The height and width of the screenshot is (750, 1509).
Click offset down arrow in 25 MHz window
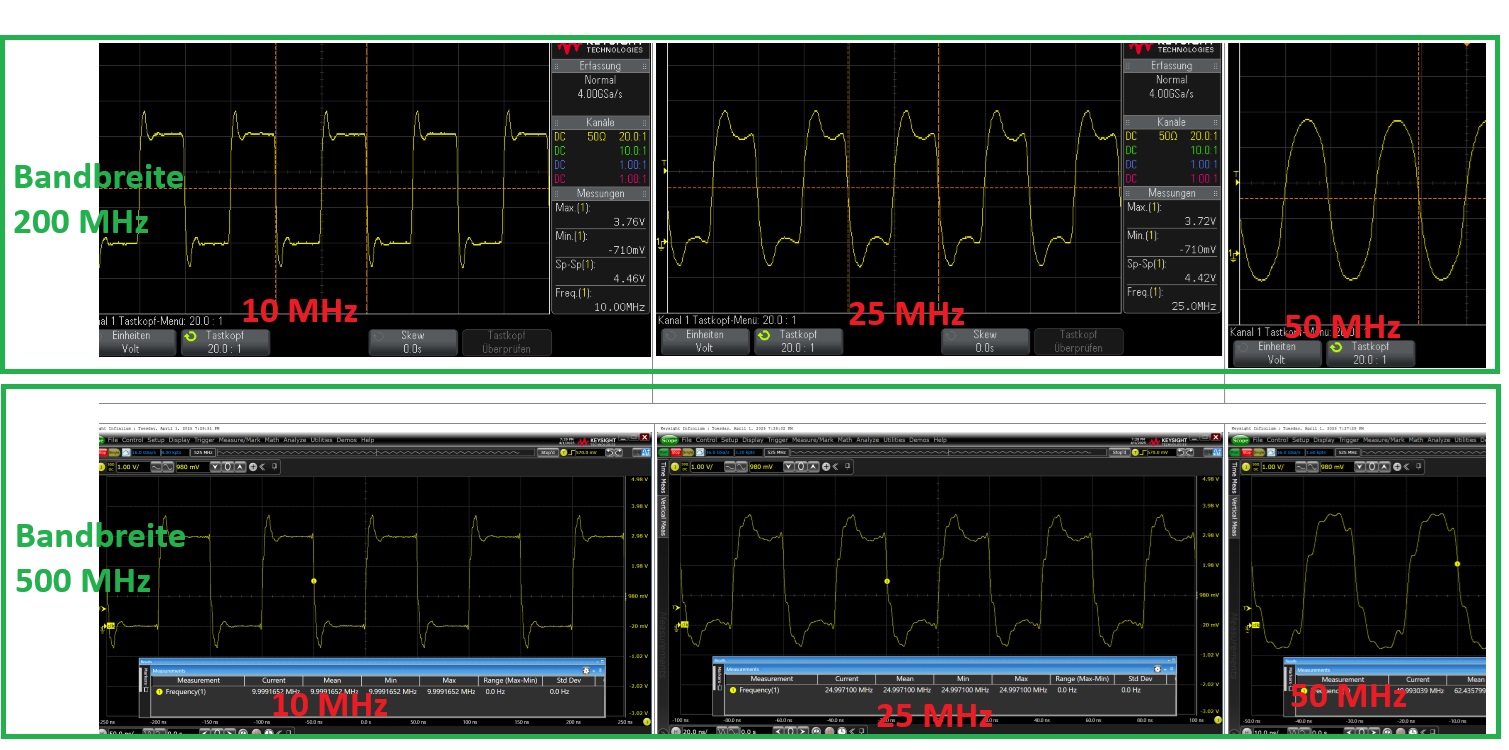coord(789,467)
